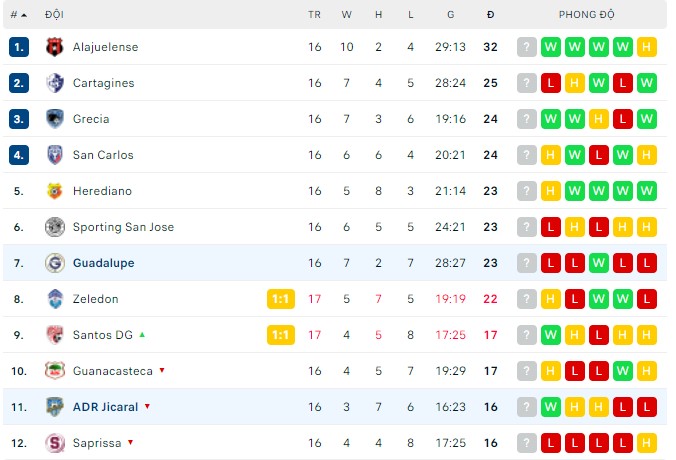The width and height of the screenshot is (676, 460).
Task: Open the ADR Jicaral team page
Action: click(x=105, y=407)
